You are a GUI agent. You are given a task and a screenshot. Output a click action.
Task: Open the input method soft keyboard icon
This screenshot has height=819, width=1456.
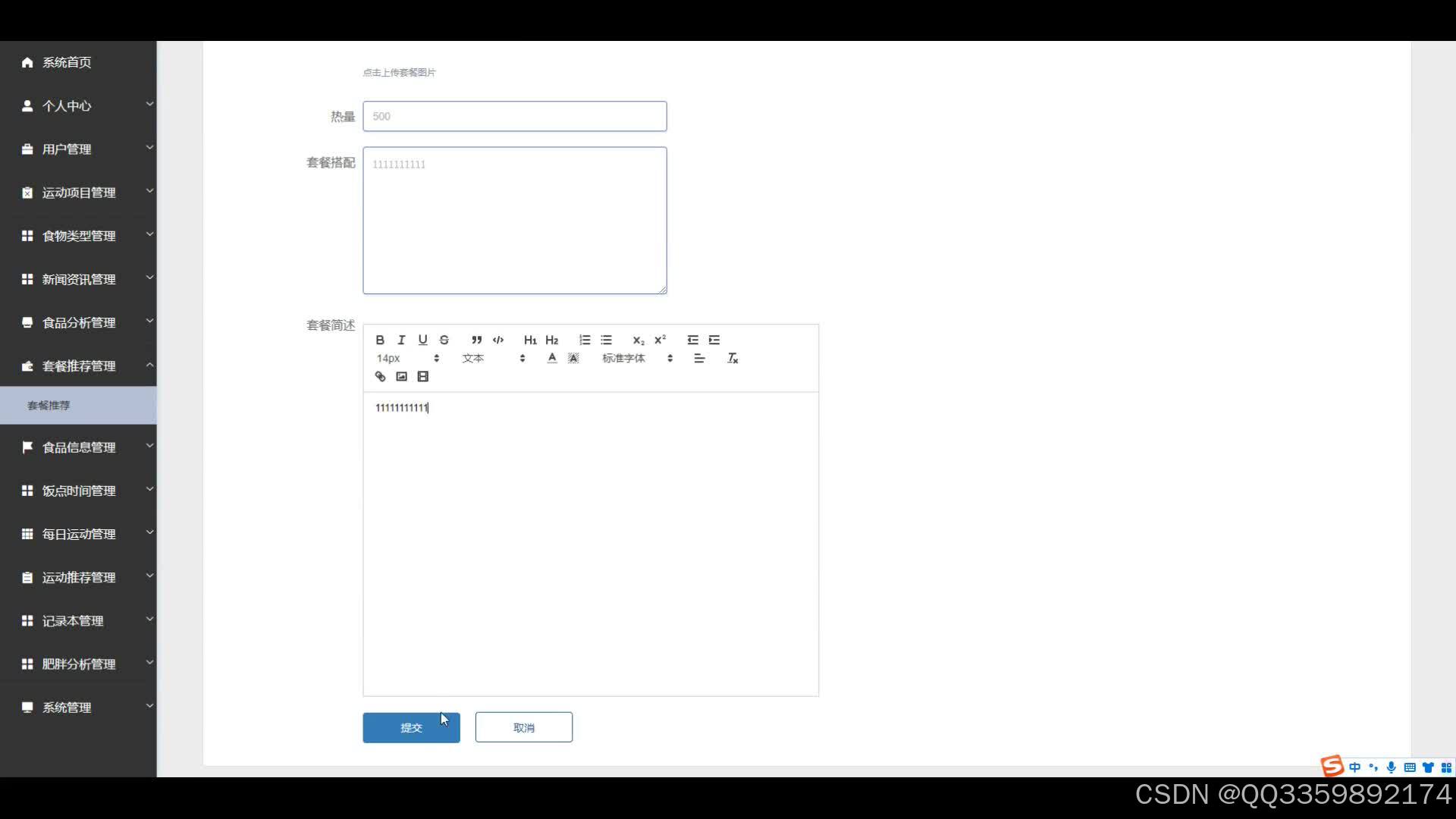tap(1410, 767)
